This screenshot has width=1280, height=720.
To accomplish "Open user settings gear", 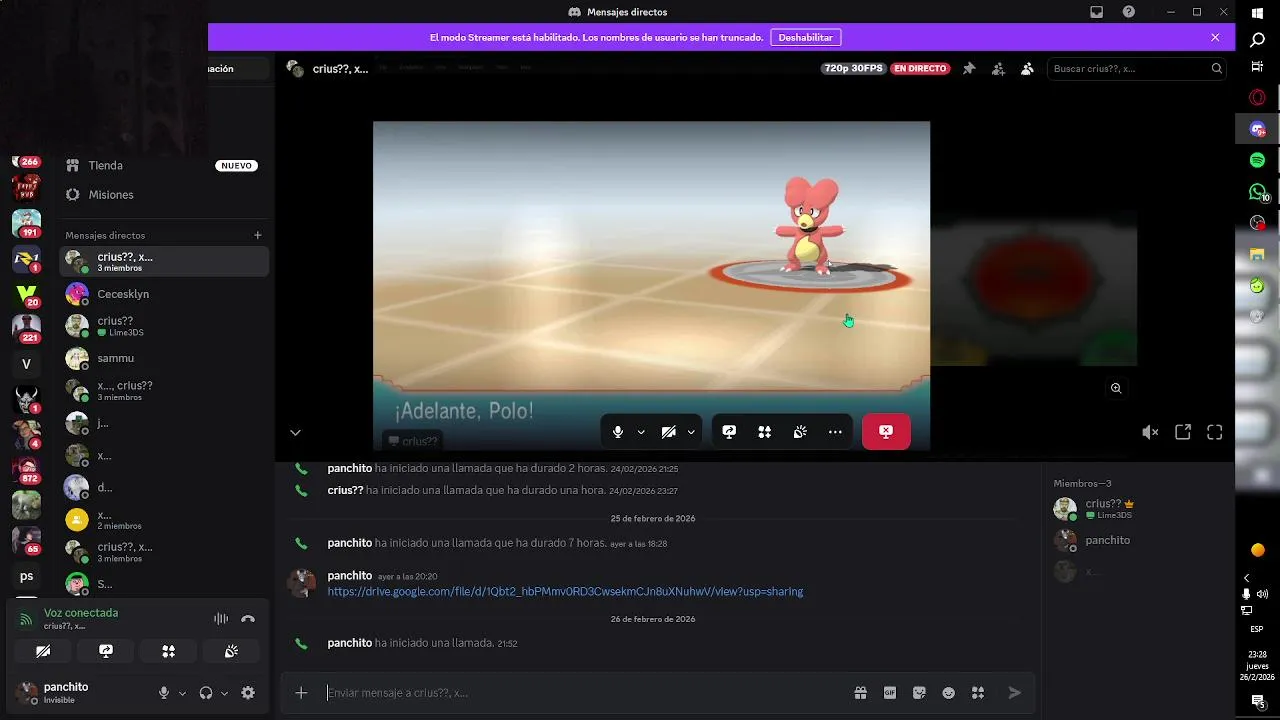I will coord(248,693).
